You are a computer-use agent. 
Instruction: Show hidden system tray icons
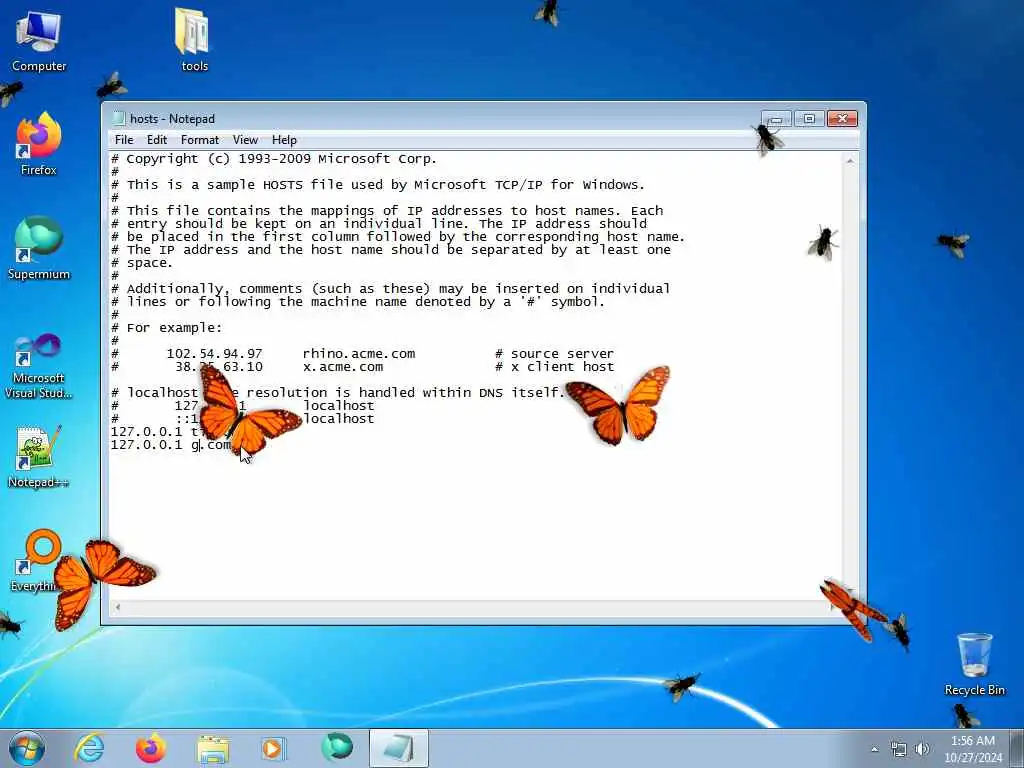point(874,749)
